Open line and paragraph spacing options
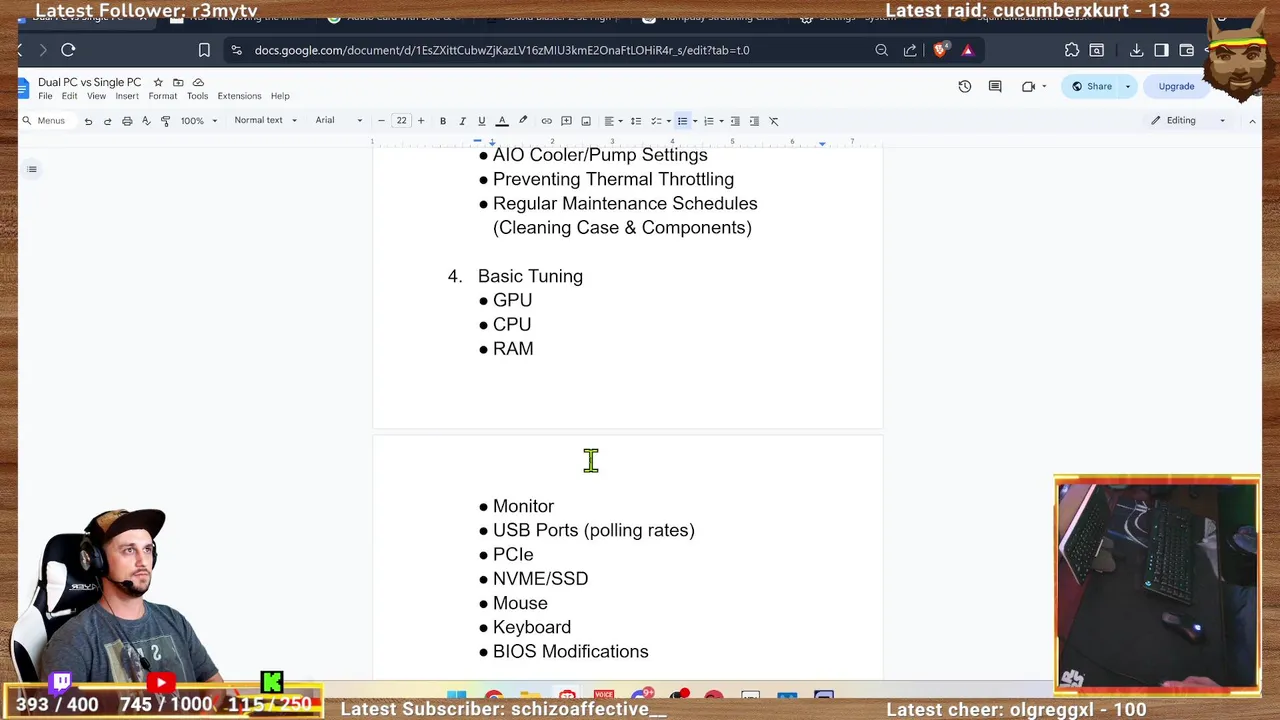The height and width of the screenshot is (720, 1280). click(x=635, y=121)
